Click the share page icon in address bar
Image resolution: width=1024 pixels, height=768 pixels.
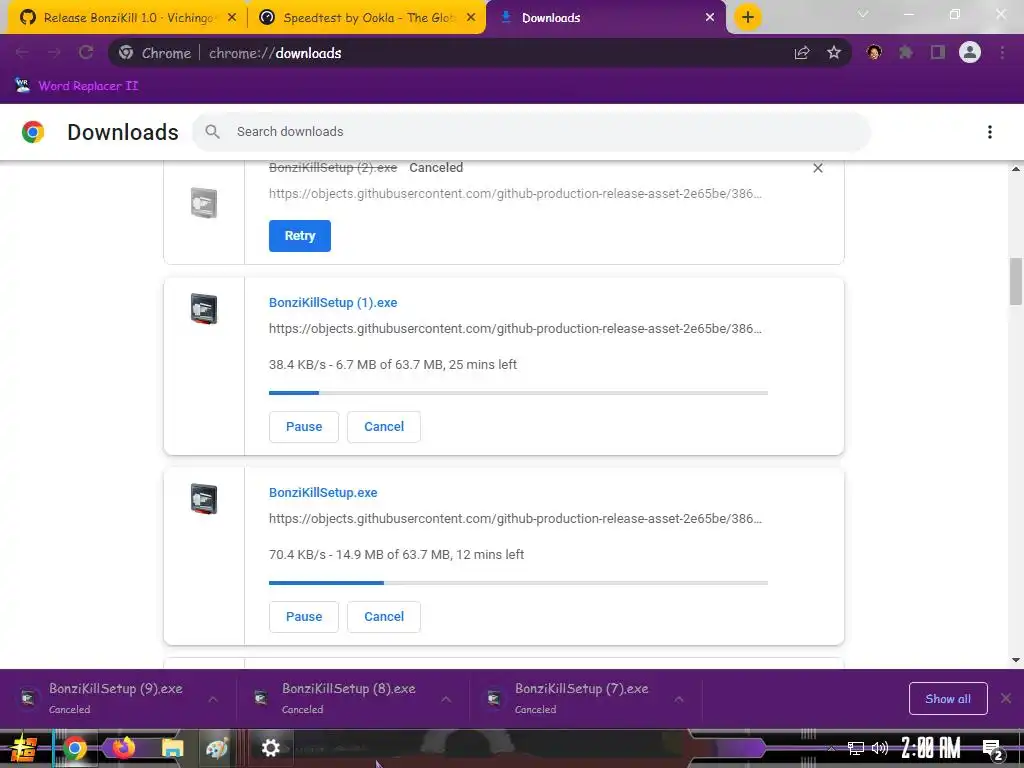(802, 53)
